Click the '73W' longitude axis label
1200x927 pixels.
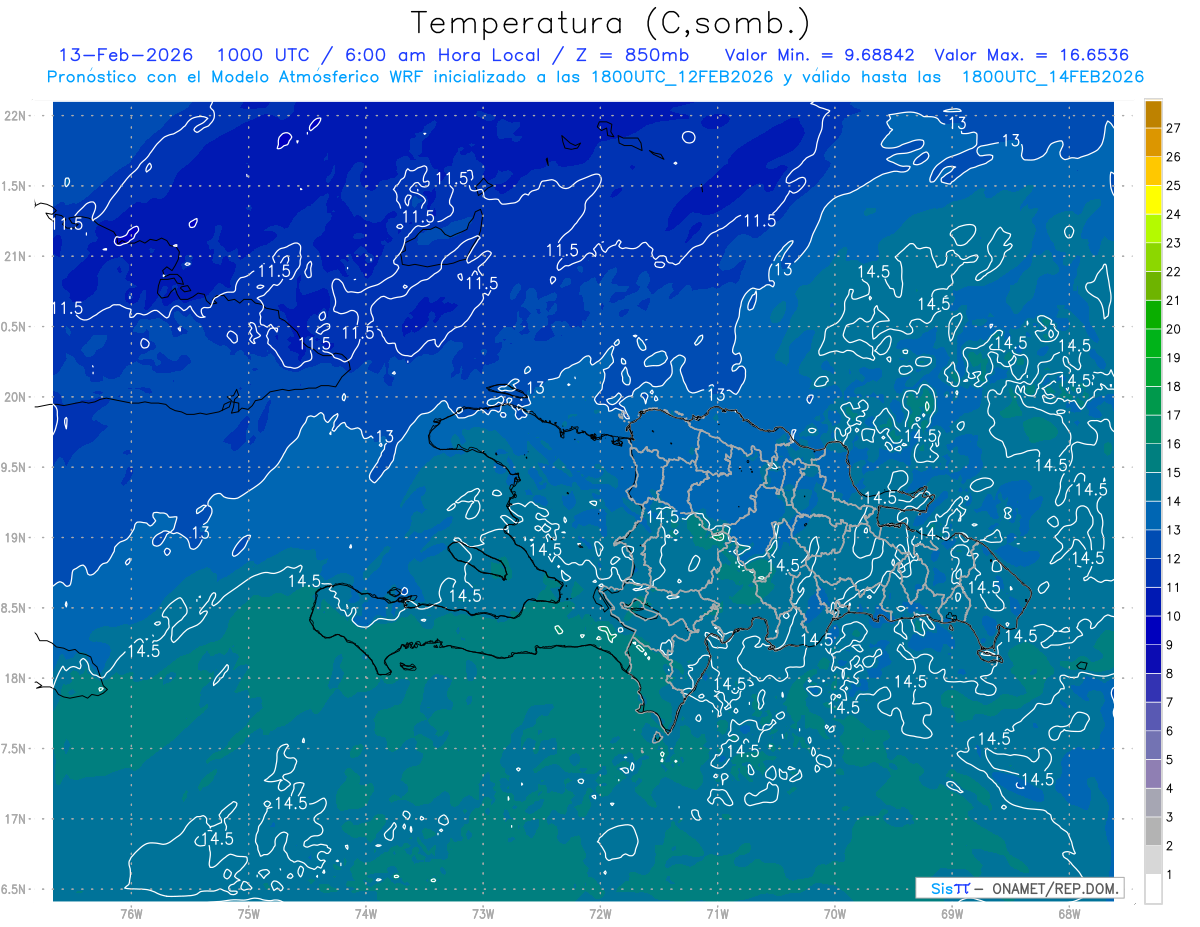click(x=483, y=913)
